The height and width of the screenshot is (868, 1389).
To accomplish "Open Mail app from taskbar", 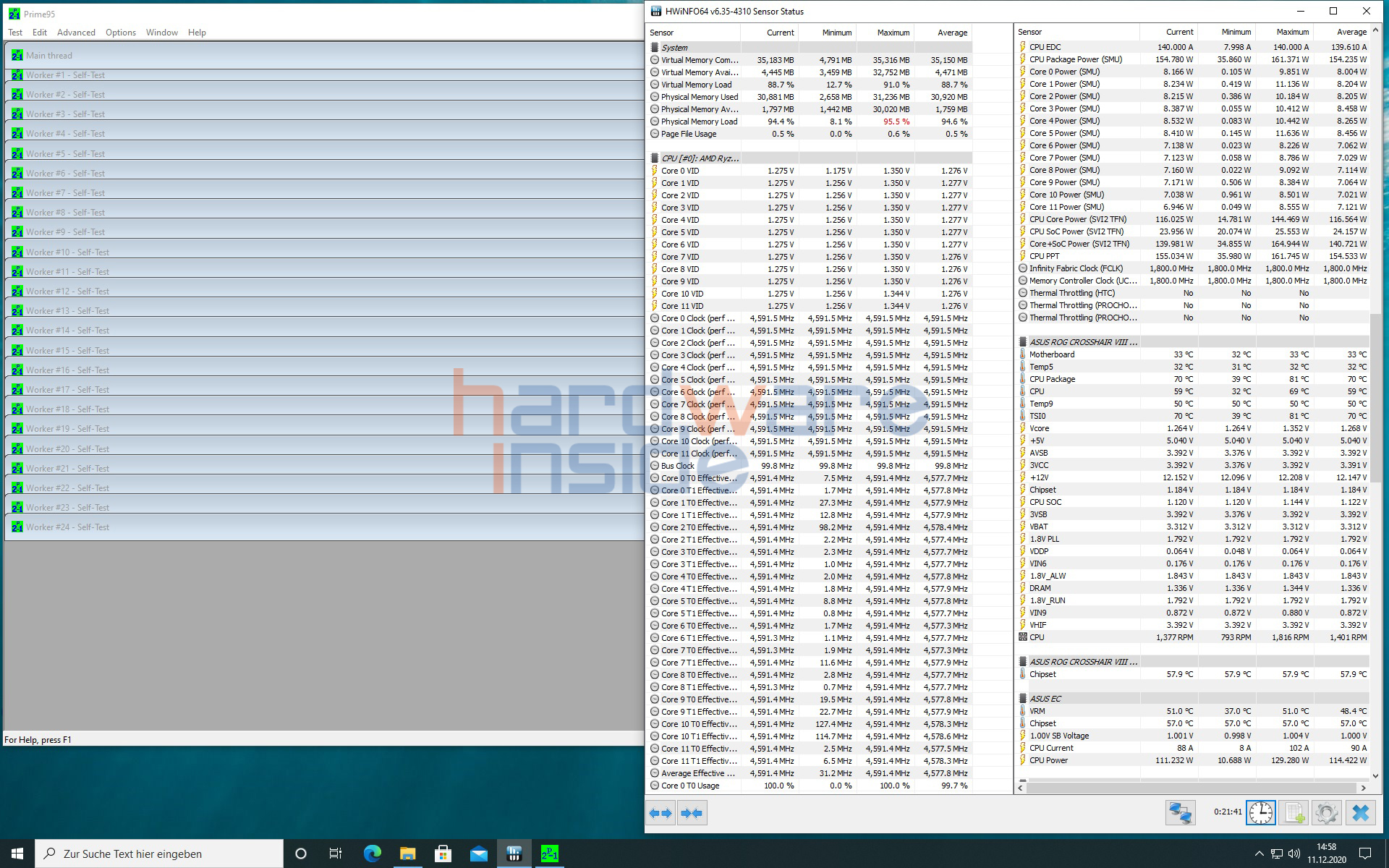I will pyautogui.click(x=478, y=854).
